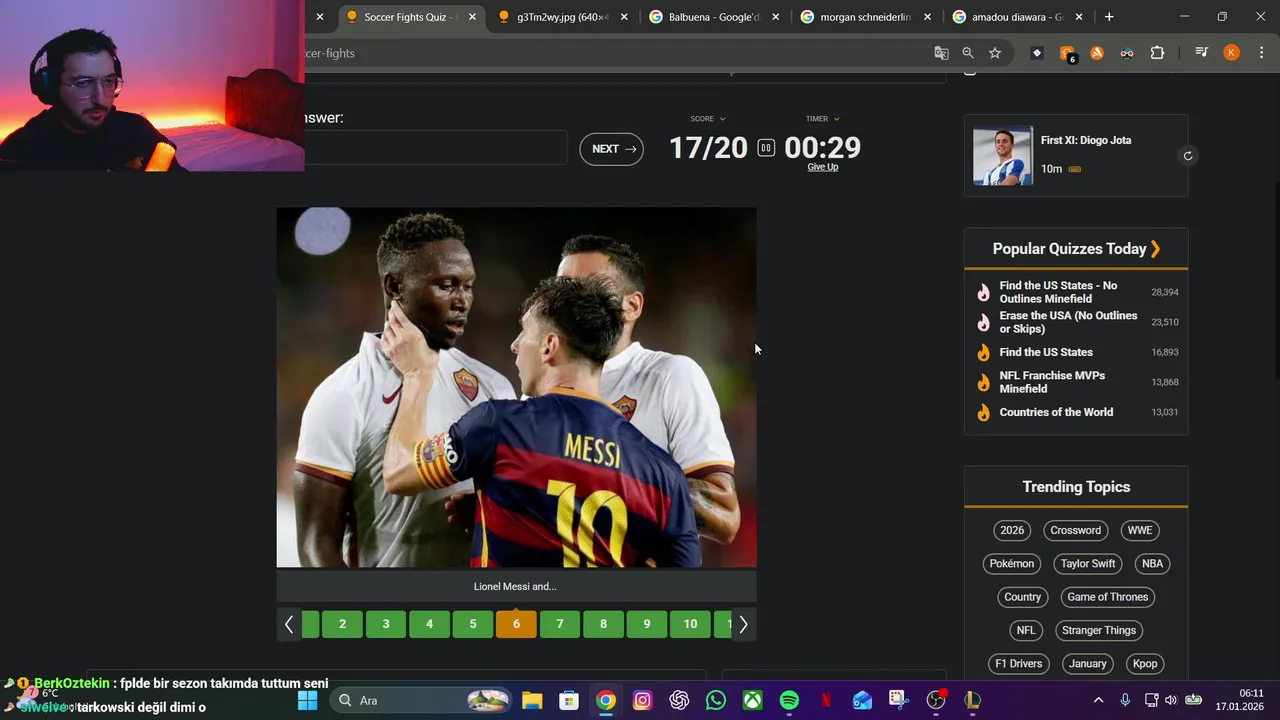
Task: Open Erase the USA quiz
Action: tap(1068, 322)
